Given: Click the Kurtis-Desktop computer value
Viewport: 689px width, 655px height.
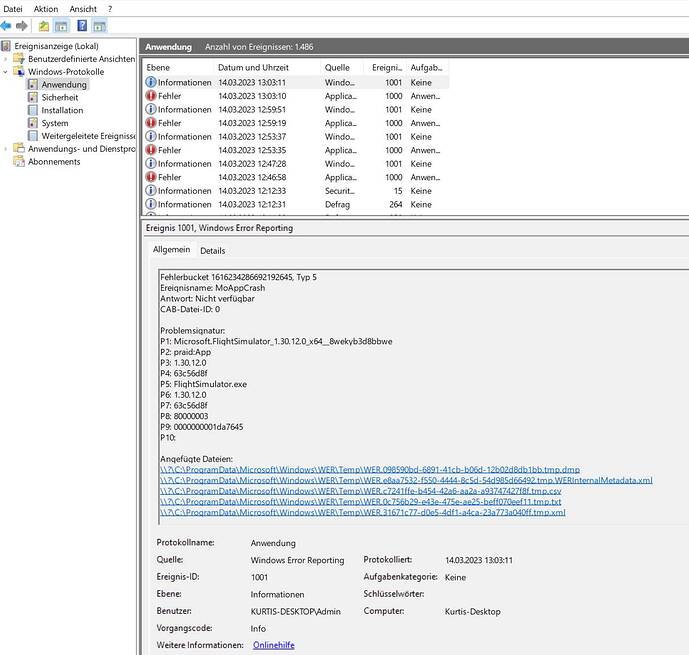Looking at the screenshot, I should tap(473, 612).
